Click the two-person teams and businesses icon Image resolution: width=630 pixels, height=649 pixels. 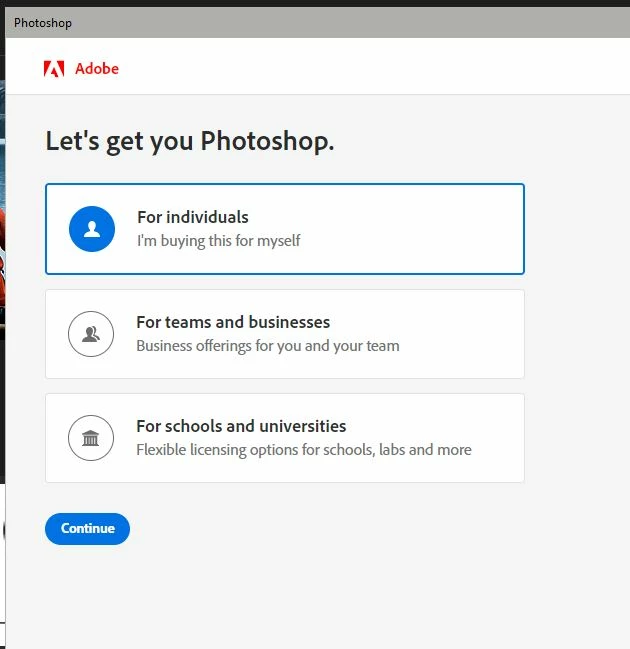[x=91, y=334]
